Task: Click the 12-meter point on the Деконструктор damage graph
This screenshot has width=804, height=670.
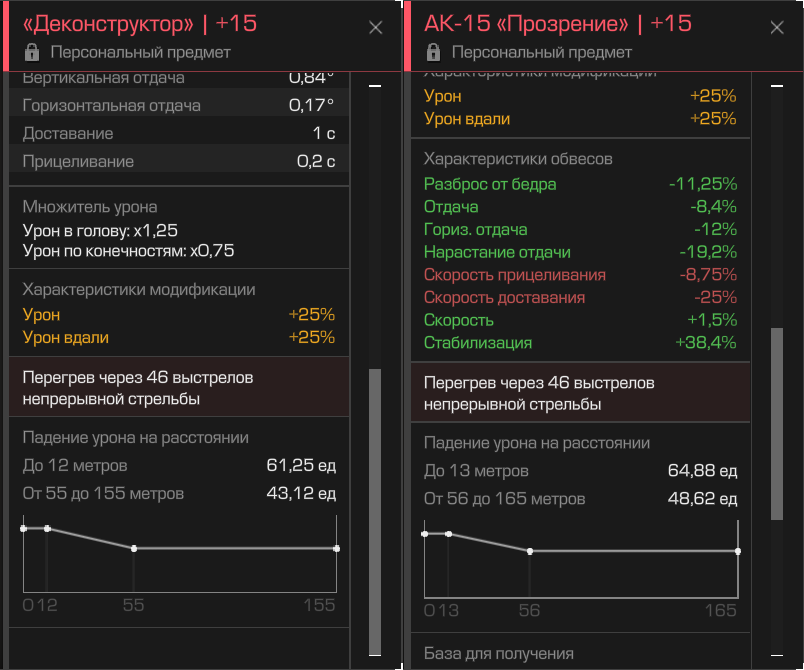Action: pyautogui.click(x=47, y=528)
